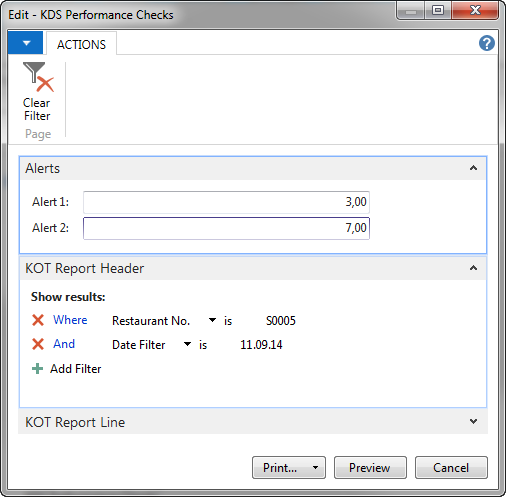Open the Date Filter field dropdown arrow
Screen dimensions: 506x497
pyautogui.click(x=188, y=344)
